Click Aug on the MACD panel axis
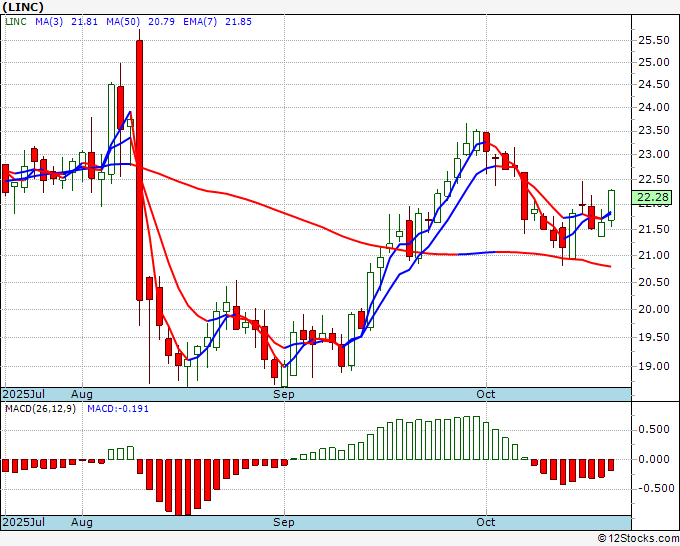This screenshot has height=546, width=680. [x=82, y=522]
